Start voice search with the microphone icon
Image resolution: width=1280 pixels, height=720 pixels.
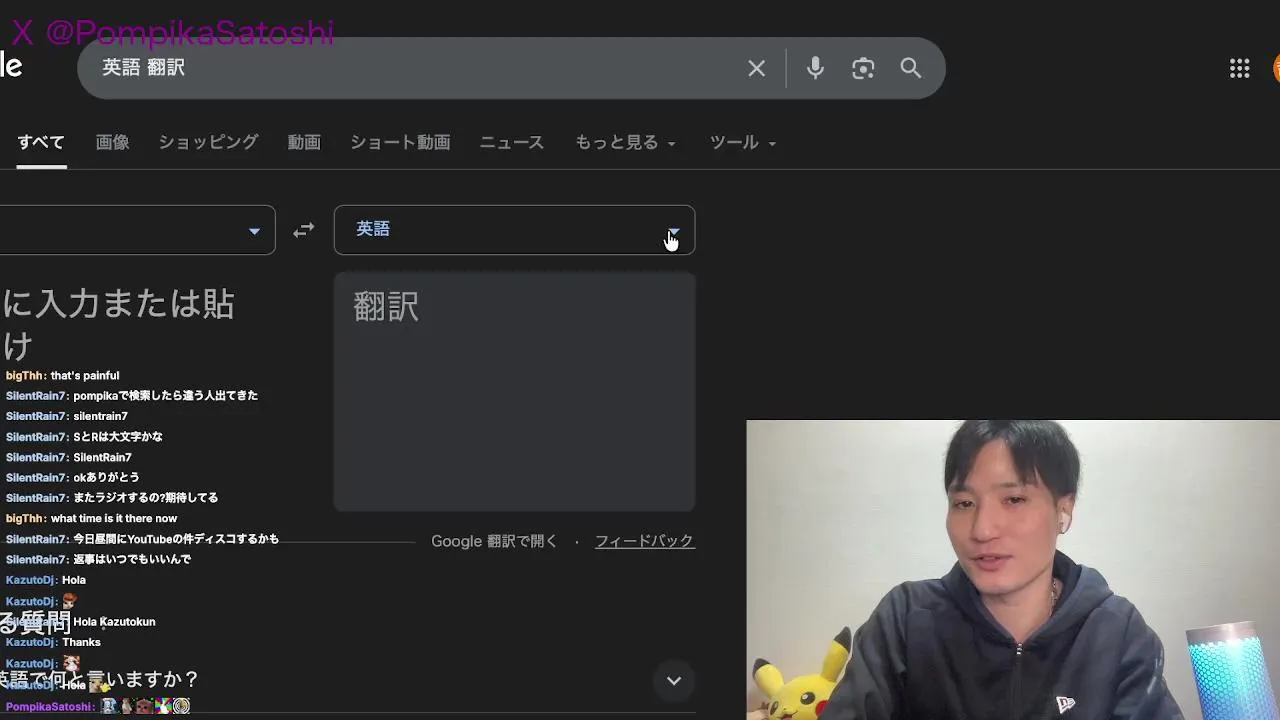click(815, 68)
